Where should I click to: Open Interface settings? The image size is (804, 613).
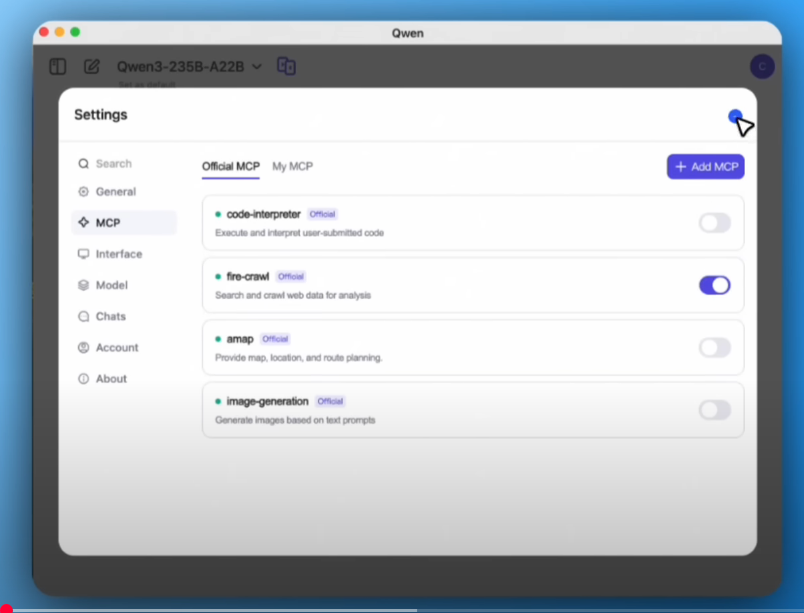pos(124,254)
